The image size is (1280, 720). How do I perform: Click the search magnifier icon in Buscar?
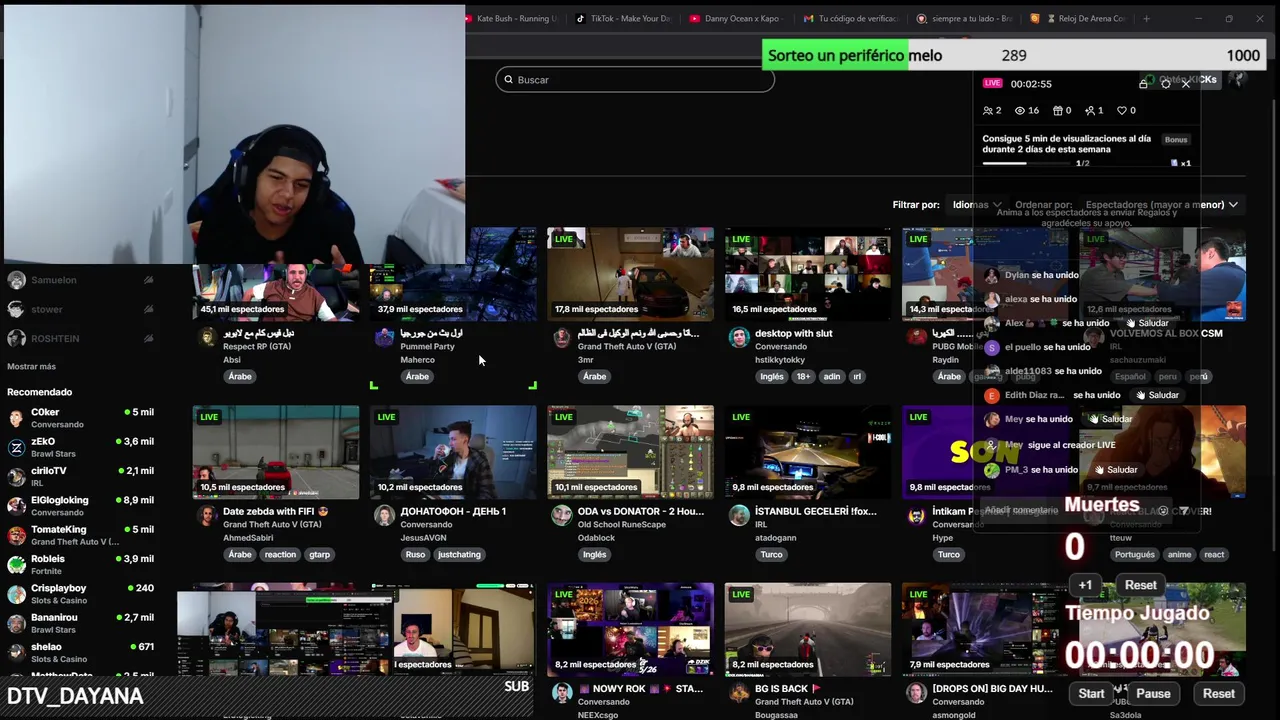(508, 80)
